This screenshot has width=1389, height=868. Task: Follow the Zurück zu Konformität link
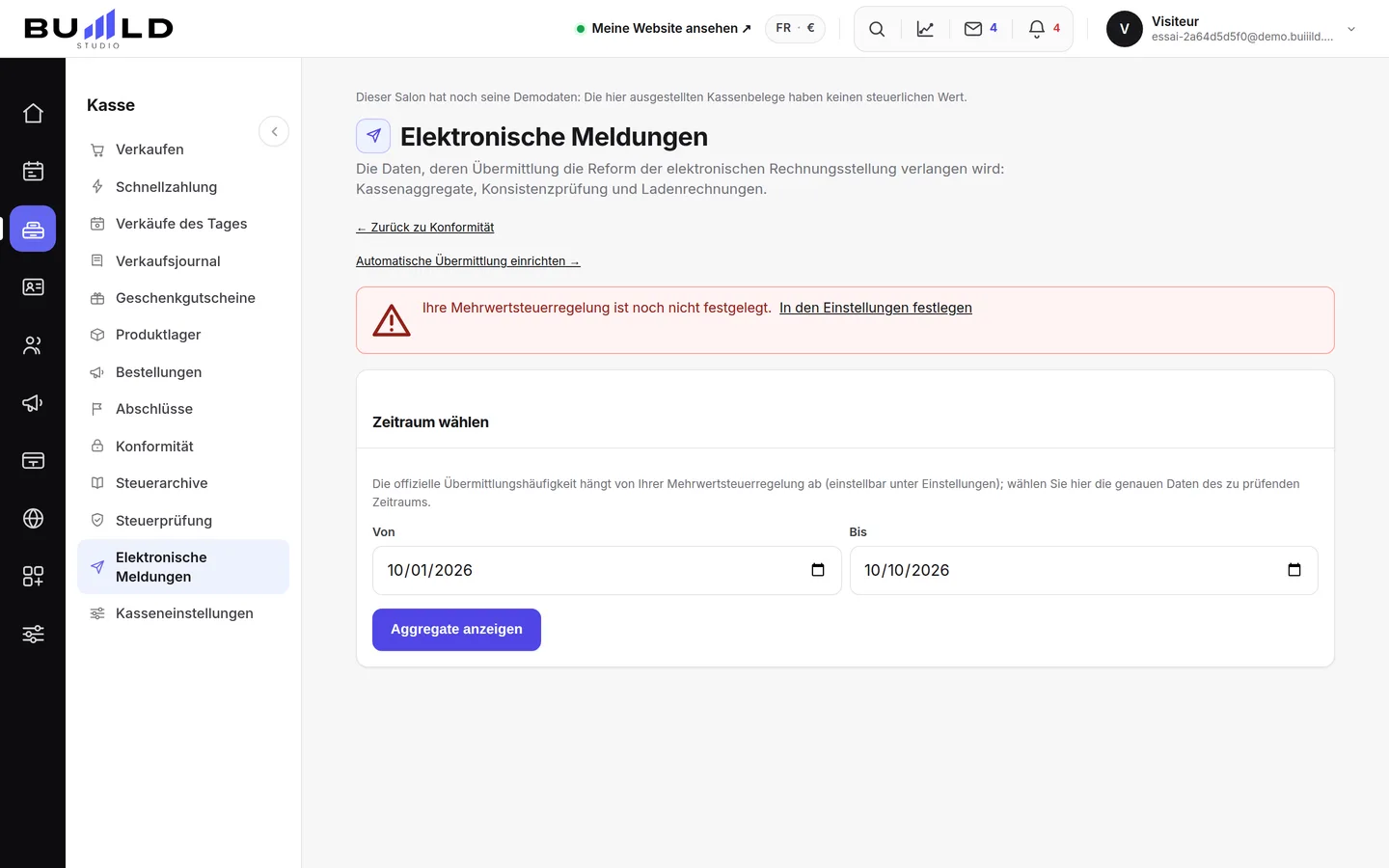(425, 228)
